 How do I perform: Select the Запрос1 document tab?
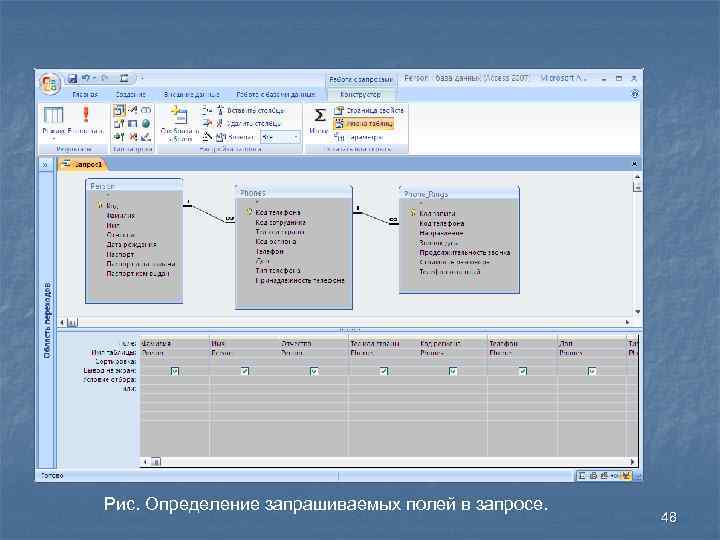pyautogui.click(x=82, y=164)
